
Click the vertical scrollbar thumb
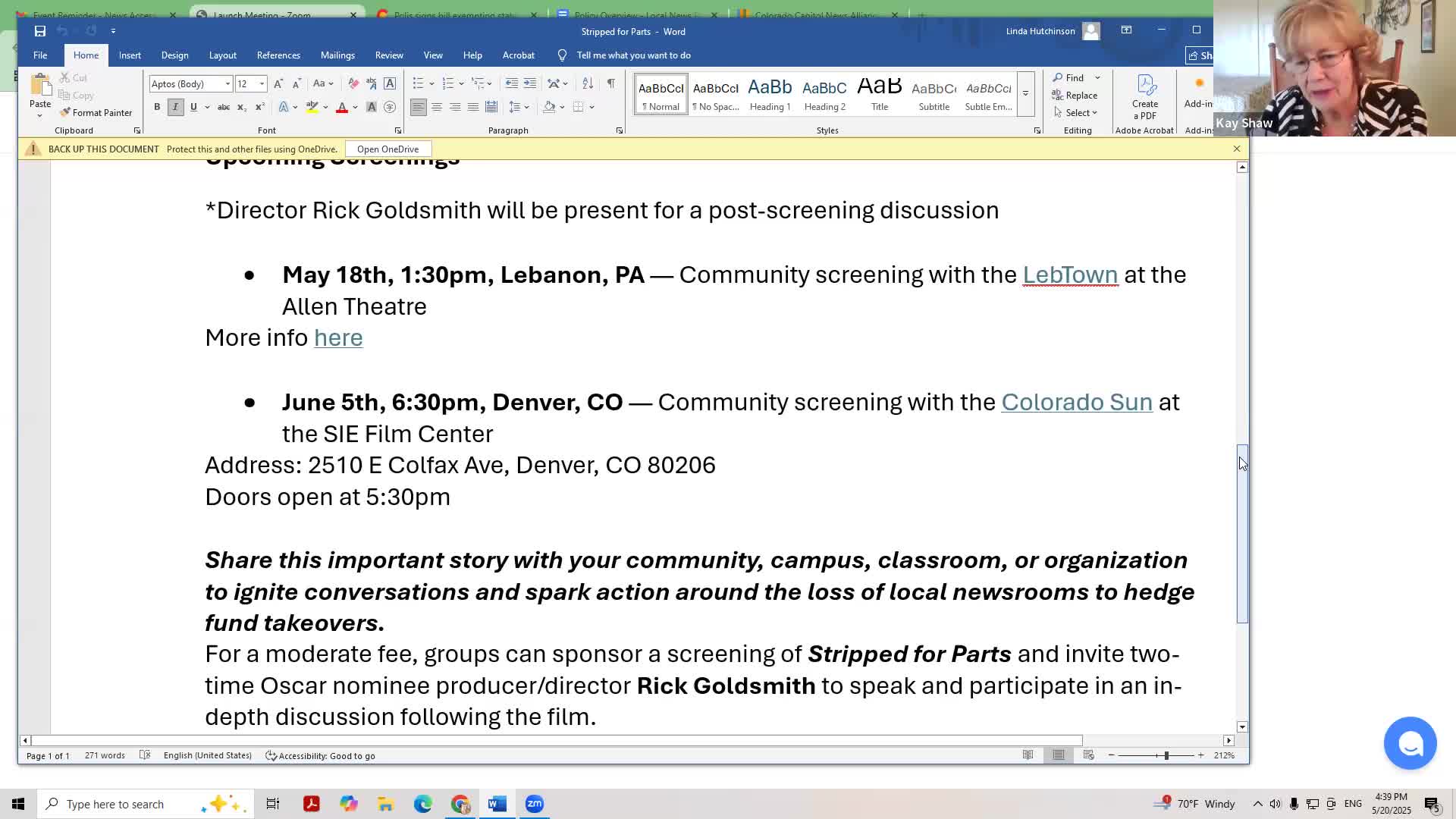pyautogui.click(x=1242, y=534)
